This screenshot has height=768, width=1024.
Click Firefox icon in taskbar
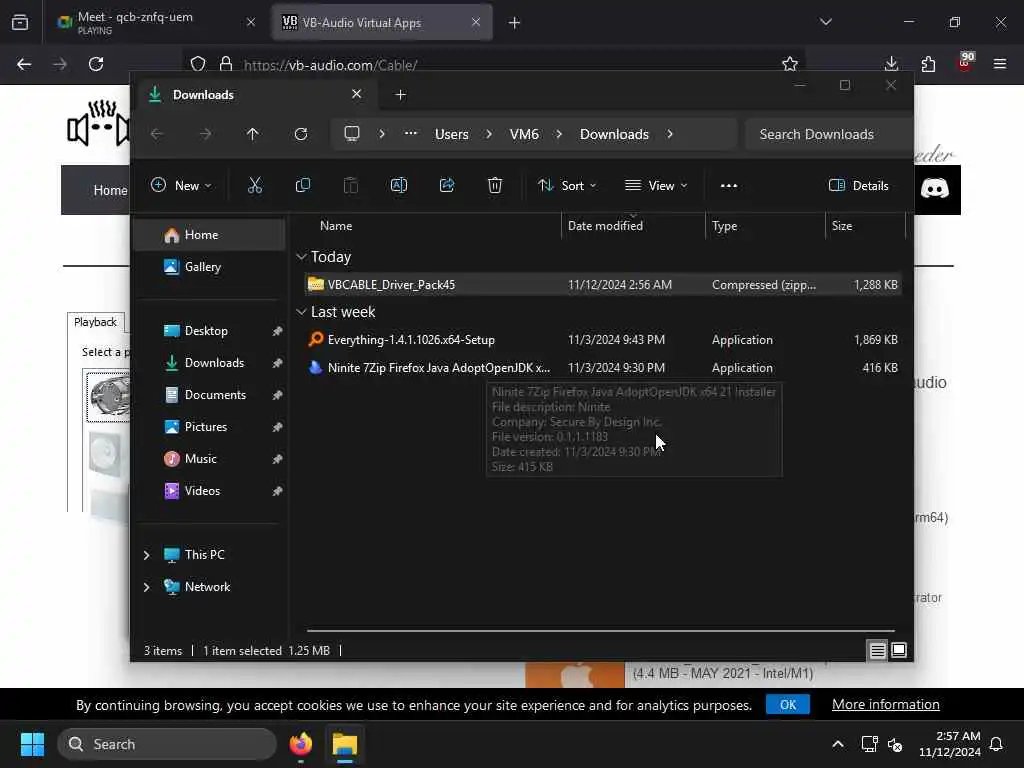coord(301,744)
